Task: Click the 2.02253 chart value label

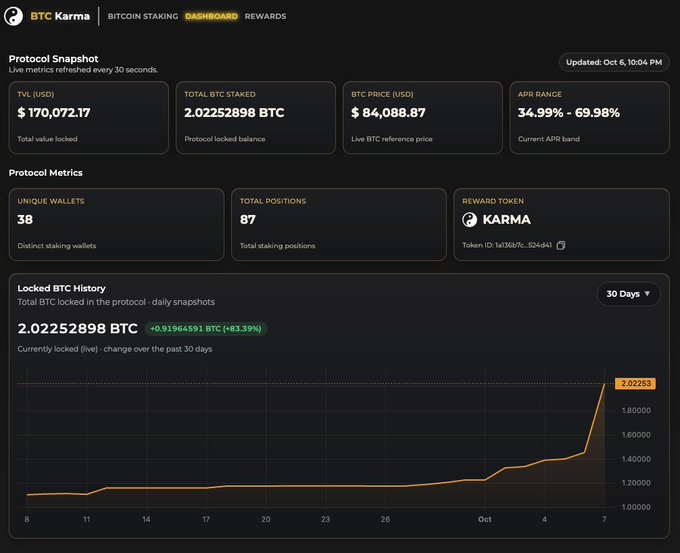Action: pos(635,383)
